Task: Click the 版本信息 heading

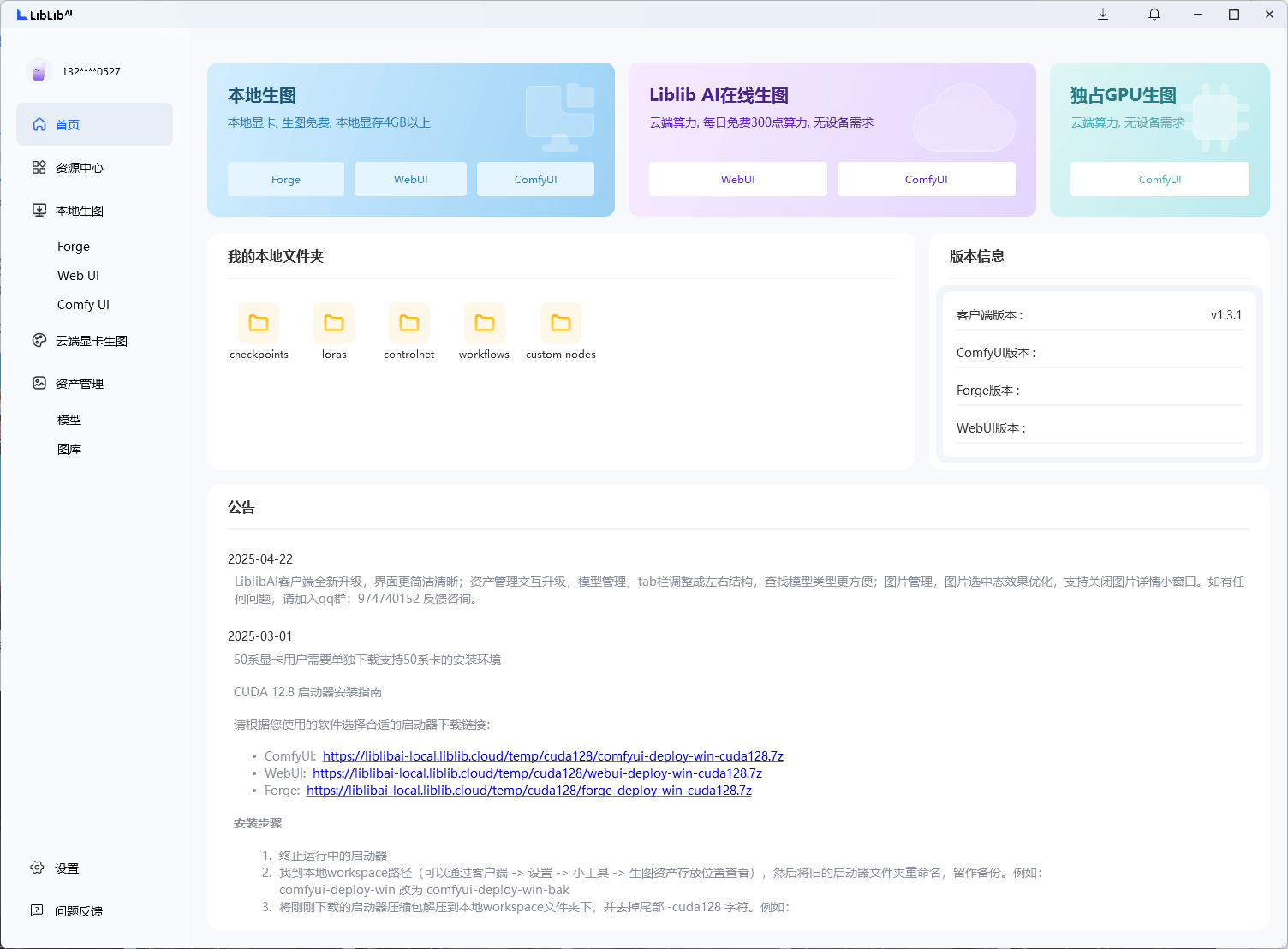Action: pos(977,256)
